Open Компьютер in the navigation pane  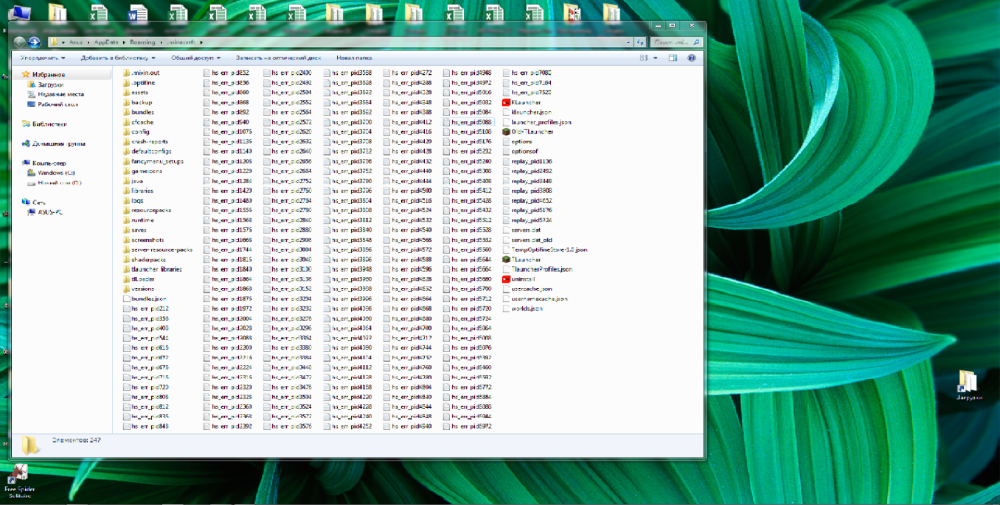[49, 163]
